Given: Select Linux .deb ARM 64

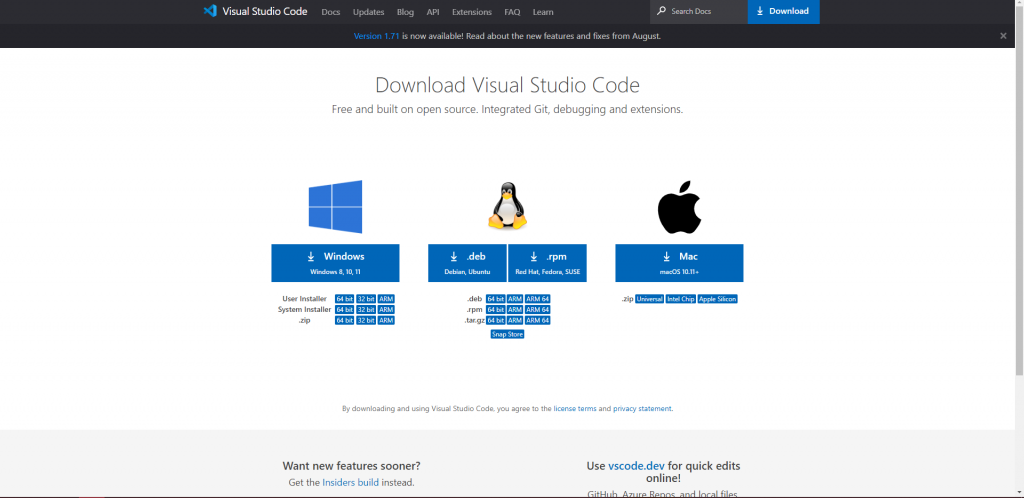Looking at the screenshot, I should tap(537, 299).
